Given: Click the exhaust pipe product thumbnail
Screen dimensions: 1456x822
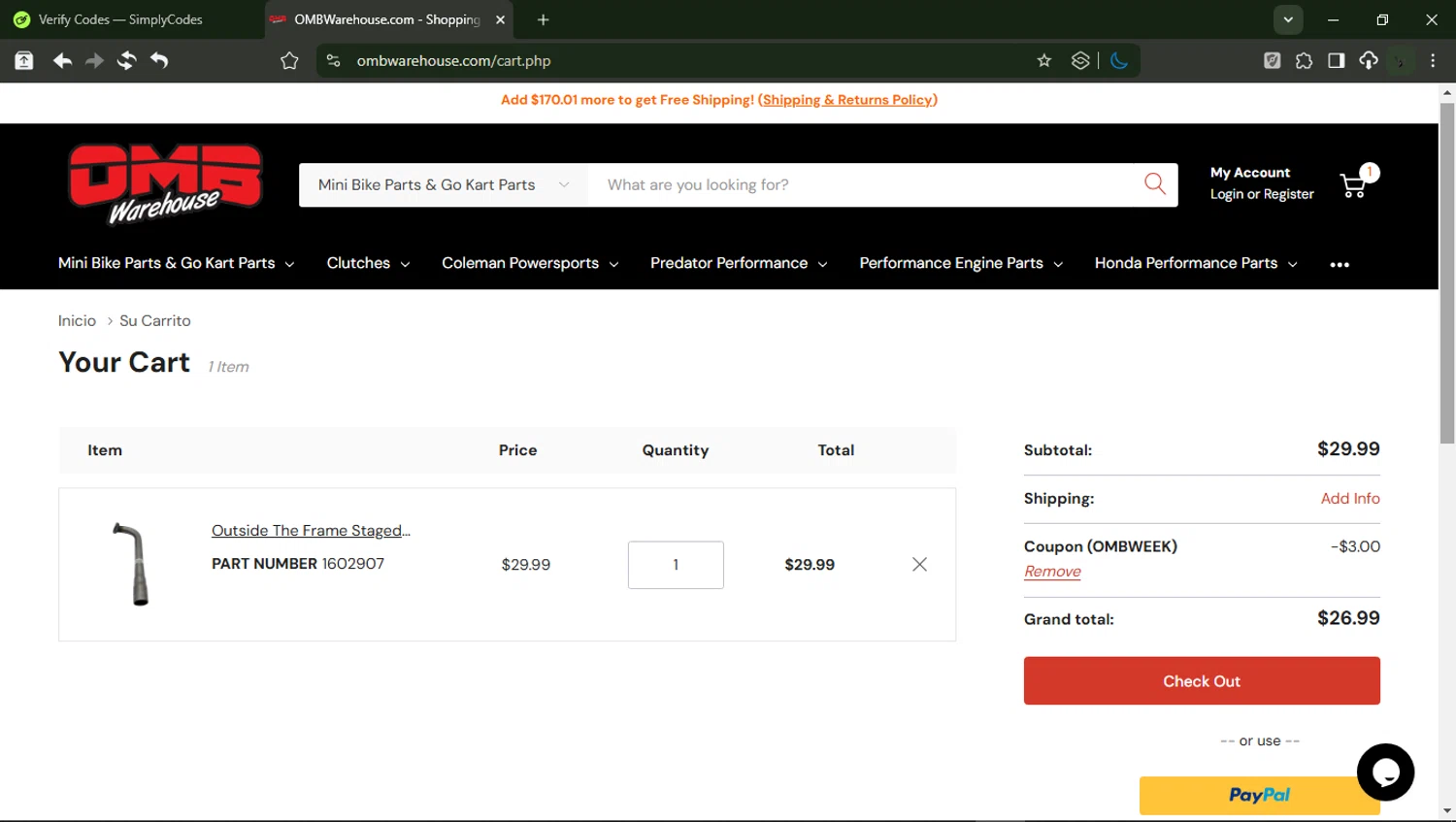Looking at the screenshot, I should pos(133,564).
